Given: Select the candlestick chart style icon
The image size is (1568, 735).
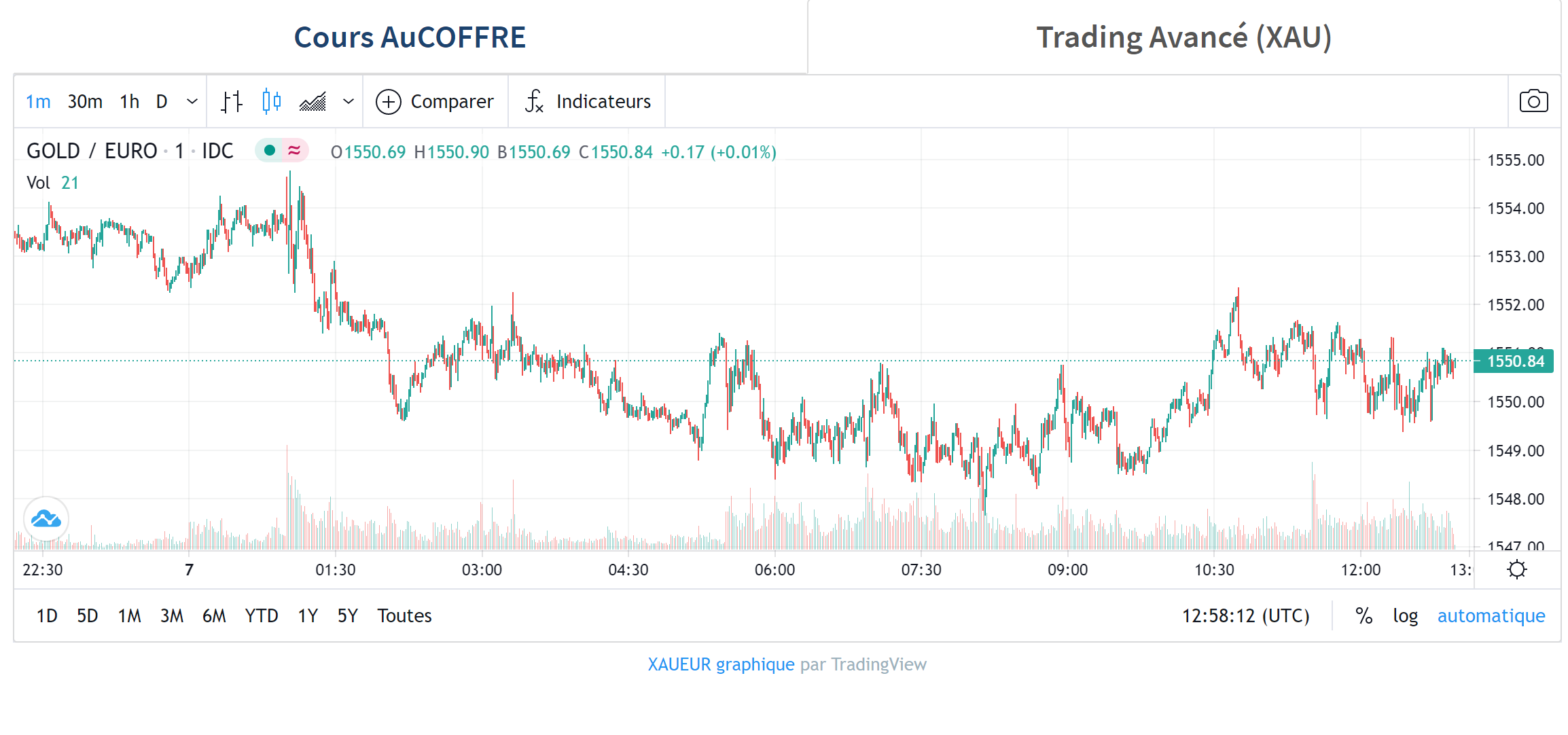Looking at the screenshot, I should tap(272, 102).
